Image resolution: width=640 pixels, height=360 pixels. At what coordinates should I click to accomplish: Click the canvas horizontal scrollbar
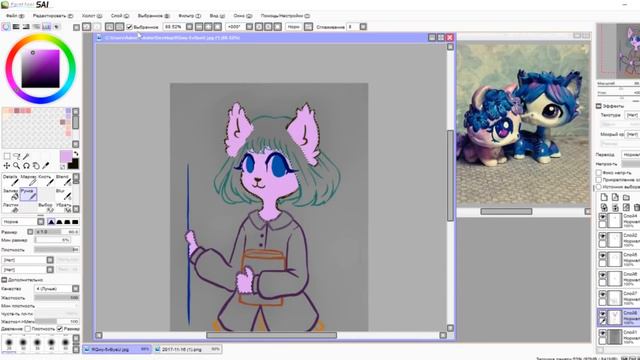tap(271, 336)
